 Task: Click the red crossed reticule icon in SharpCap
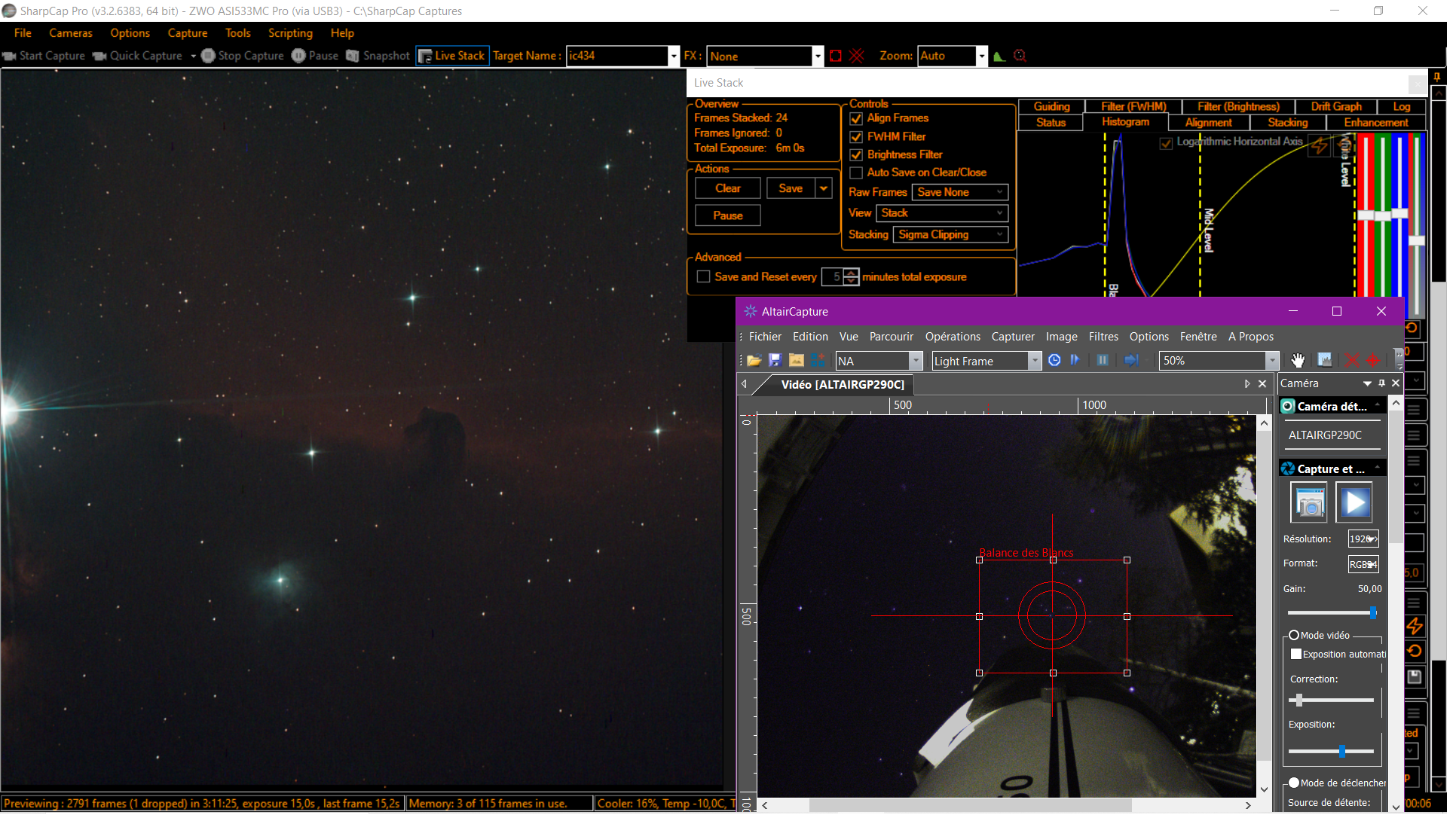click(x=857, y=56)
